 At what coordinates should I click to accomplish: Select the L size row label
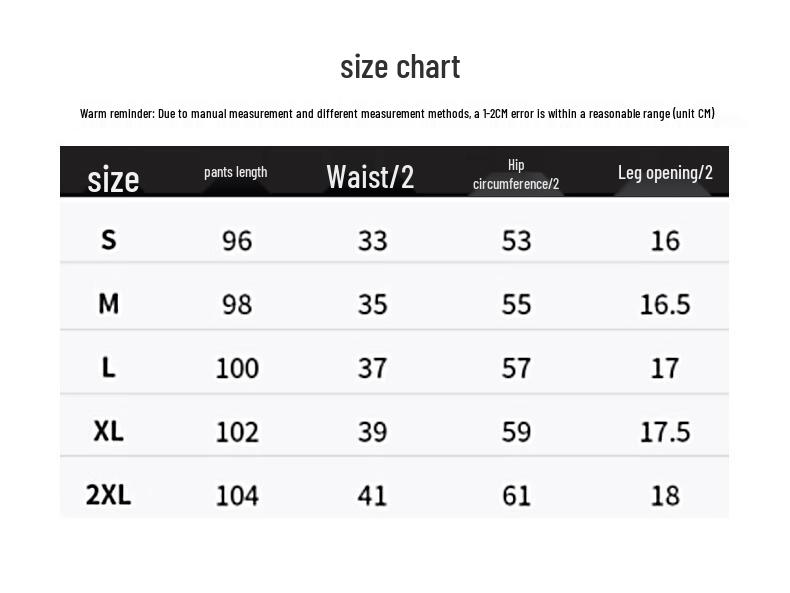[109, 367]
